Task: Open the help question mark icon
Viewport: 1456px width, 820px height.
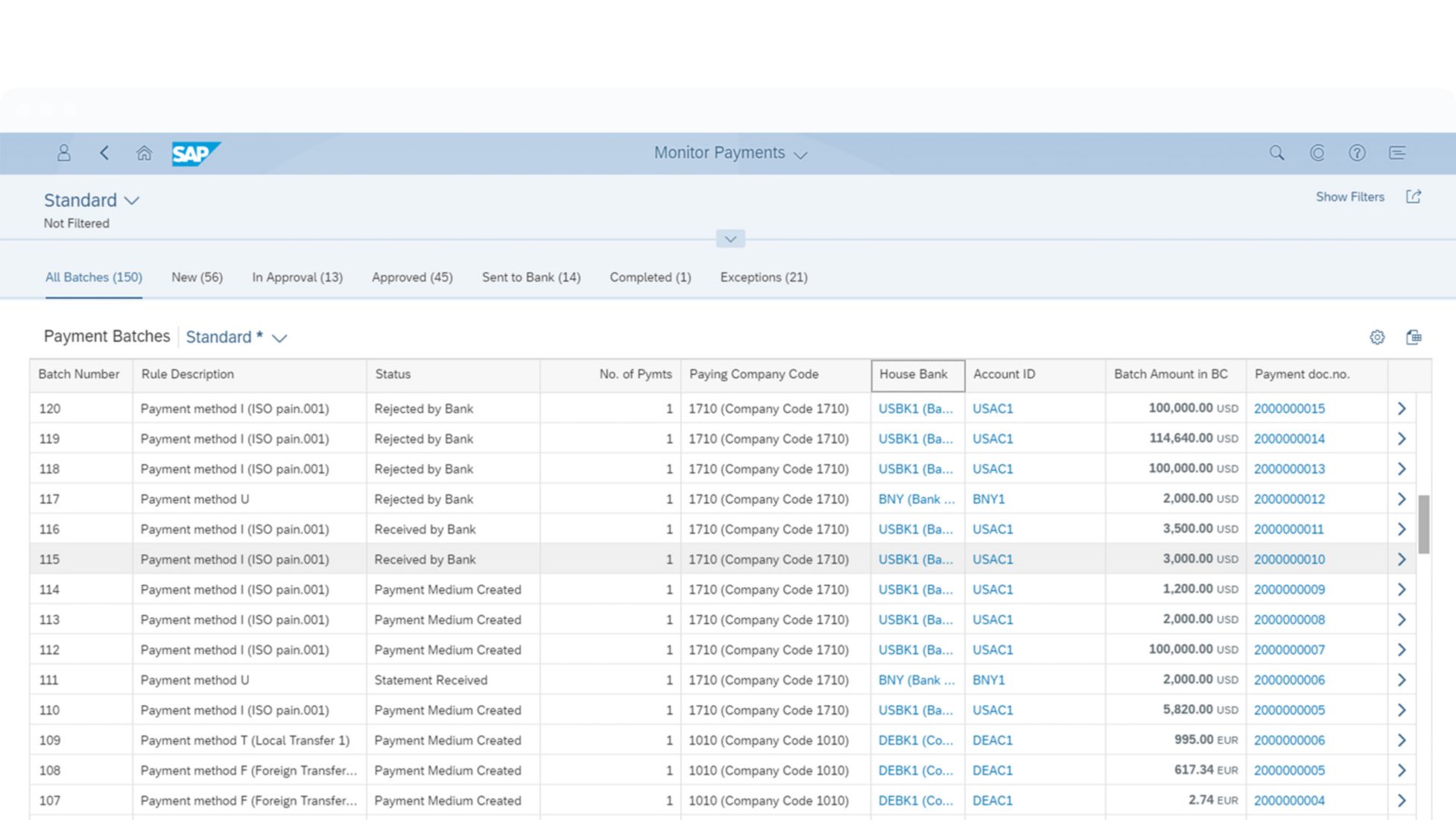Action: (1357, 153)
